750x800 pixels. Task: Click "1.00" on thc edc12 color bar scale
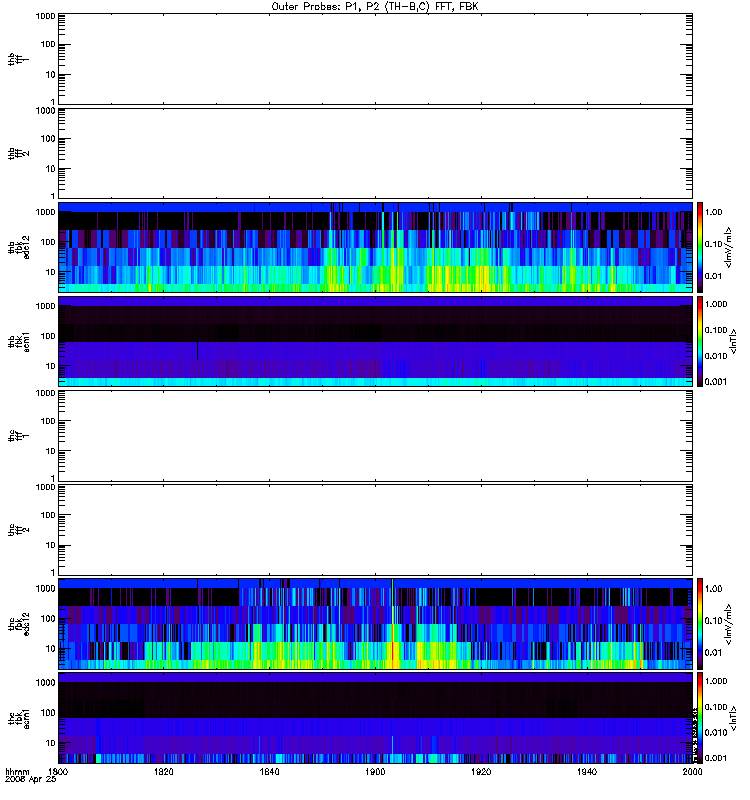coord(713,588)
